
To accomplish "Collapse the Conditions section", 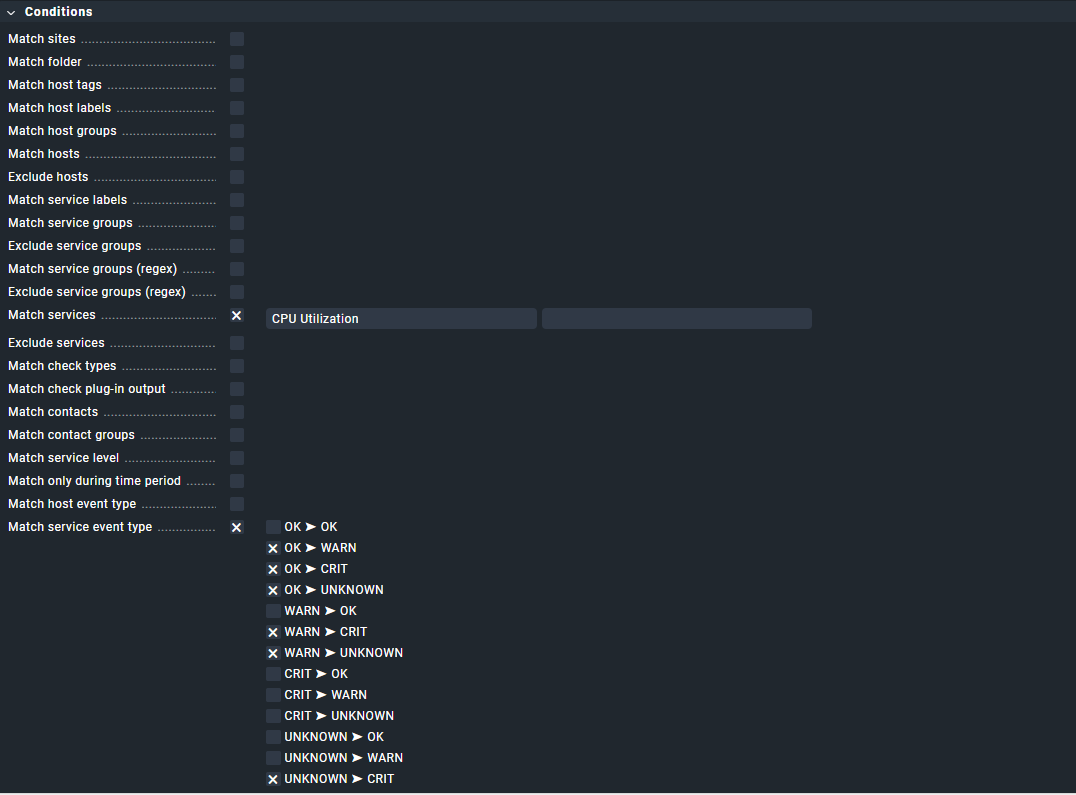I will pos(11,12).
